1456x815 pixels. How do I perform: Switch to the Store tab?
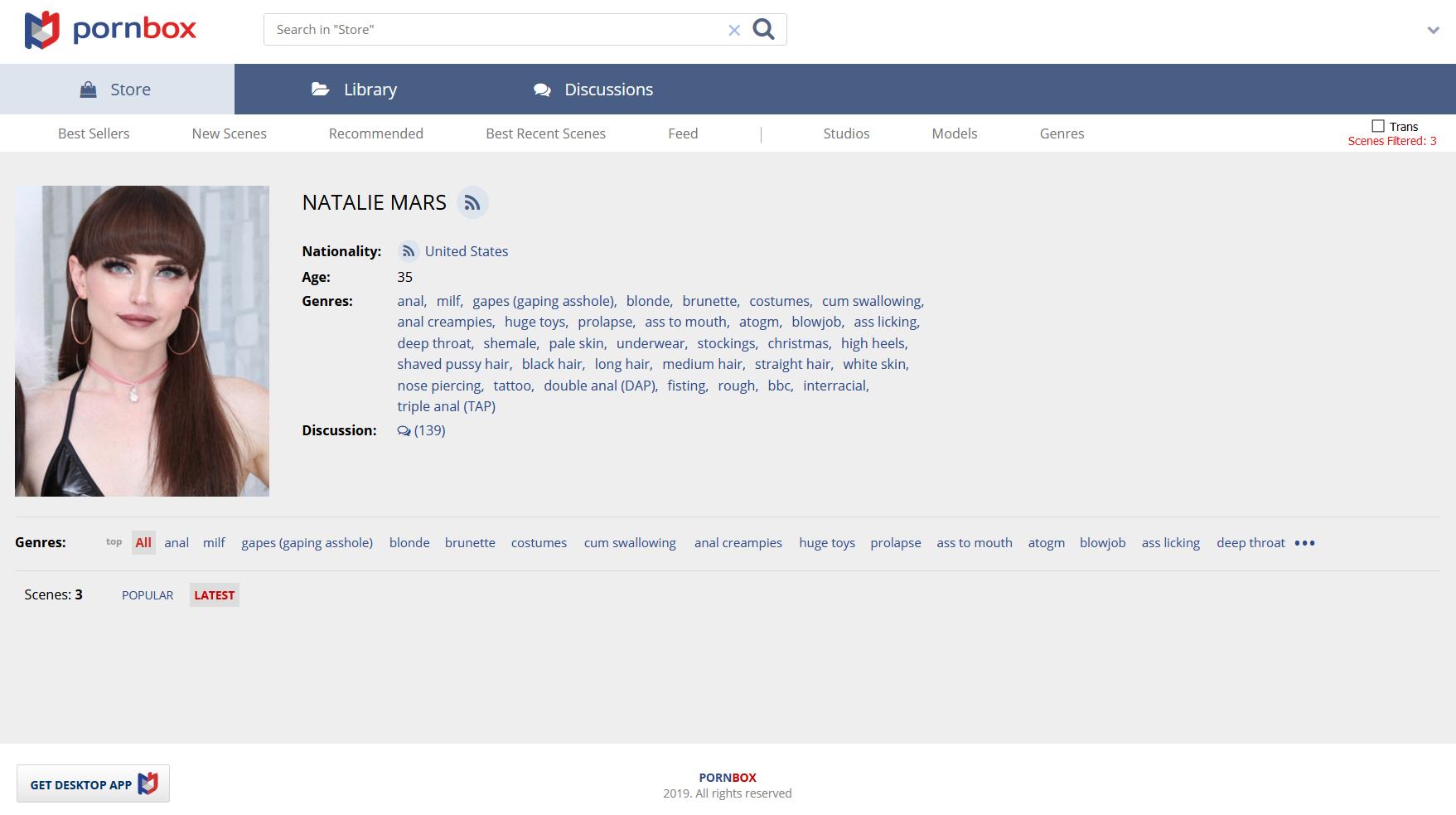(117, 90)
